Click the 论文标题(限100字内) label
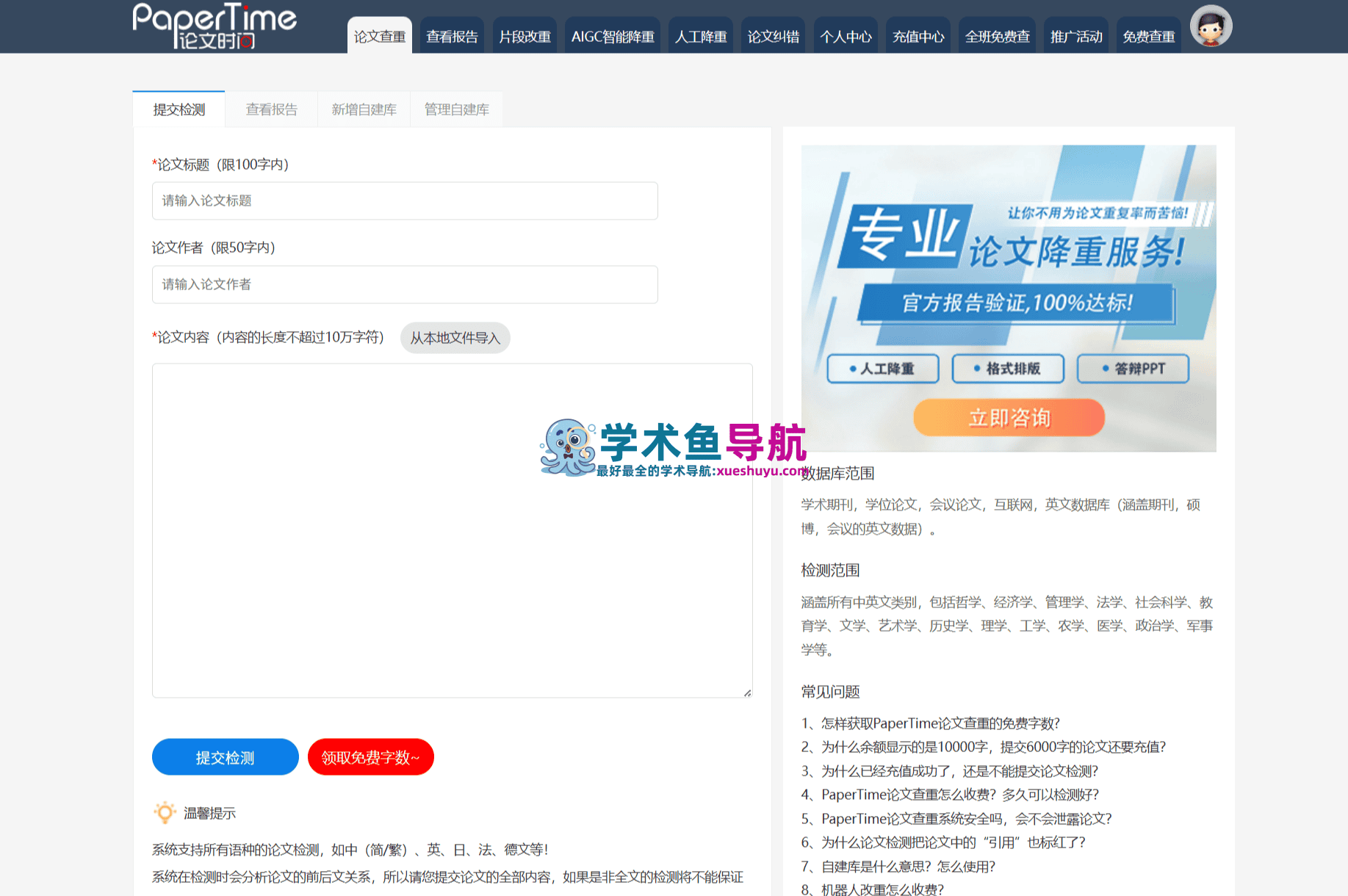Image resolution: width=1348 pixels, height=896 pixels. [x=220, y=165]
